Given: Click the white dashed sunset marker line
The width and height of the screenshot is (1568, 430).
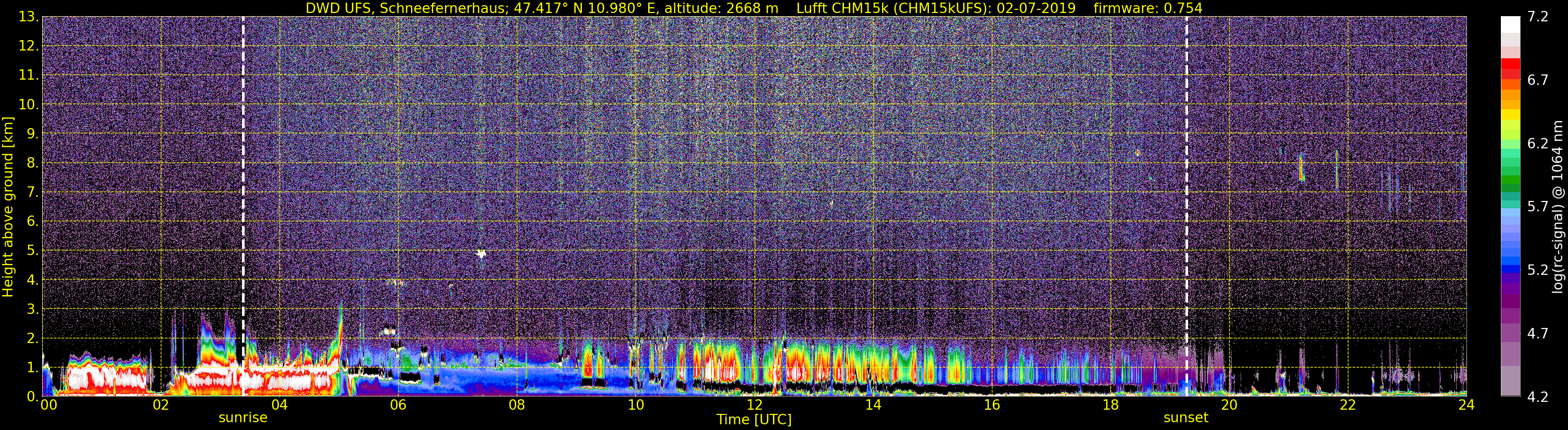Looking at the screenshot, I should coord(1187,206).
